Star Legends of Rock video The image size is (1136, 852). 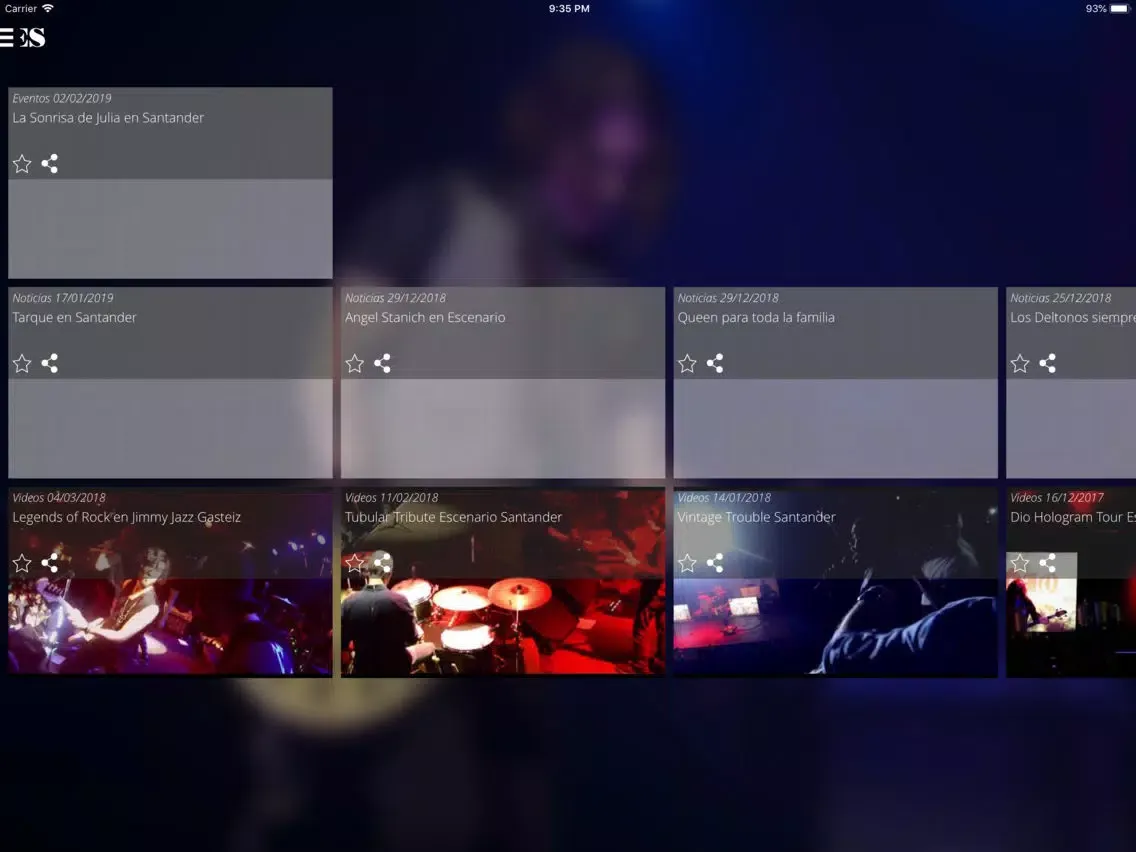click(x=22, y=563)
